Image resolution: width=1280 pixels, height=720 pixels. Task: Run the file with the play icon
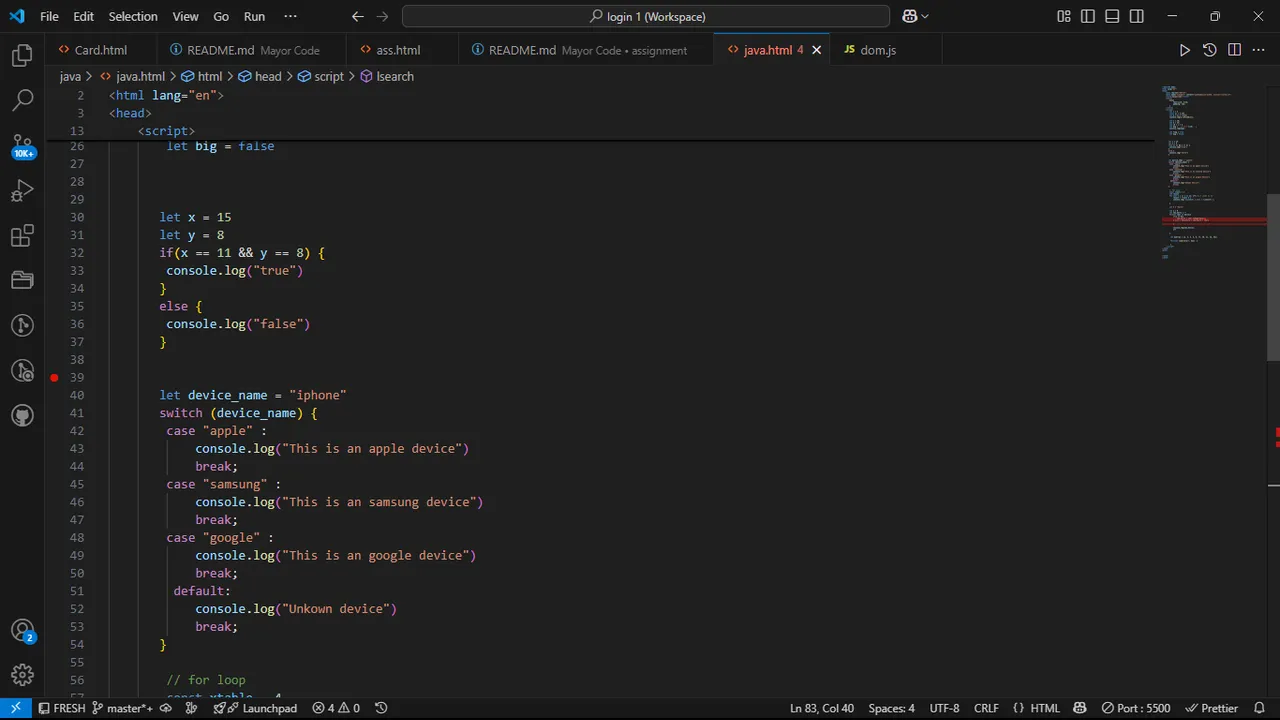pos(1185,50)
